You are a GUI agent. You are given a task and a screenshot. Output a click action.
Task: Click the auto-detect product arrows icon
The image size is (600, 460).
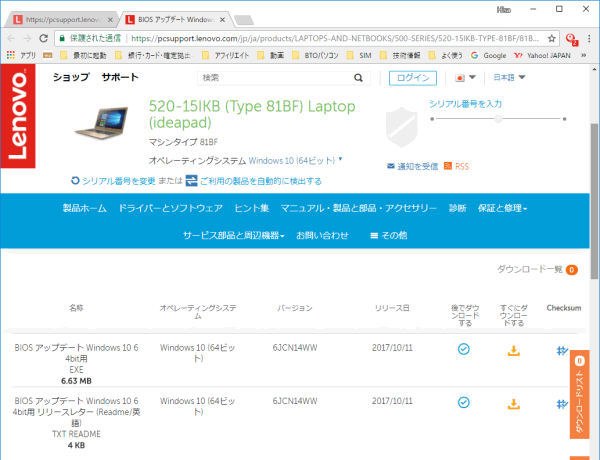click(191, 181)
